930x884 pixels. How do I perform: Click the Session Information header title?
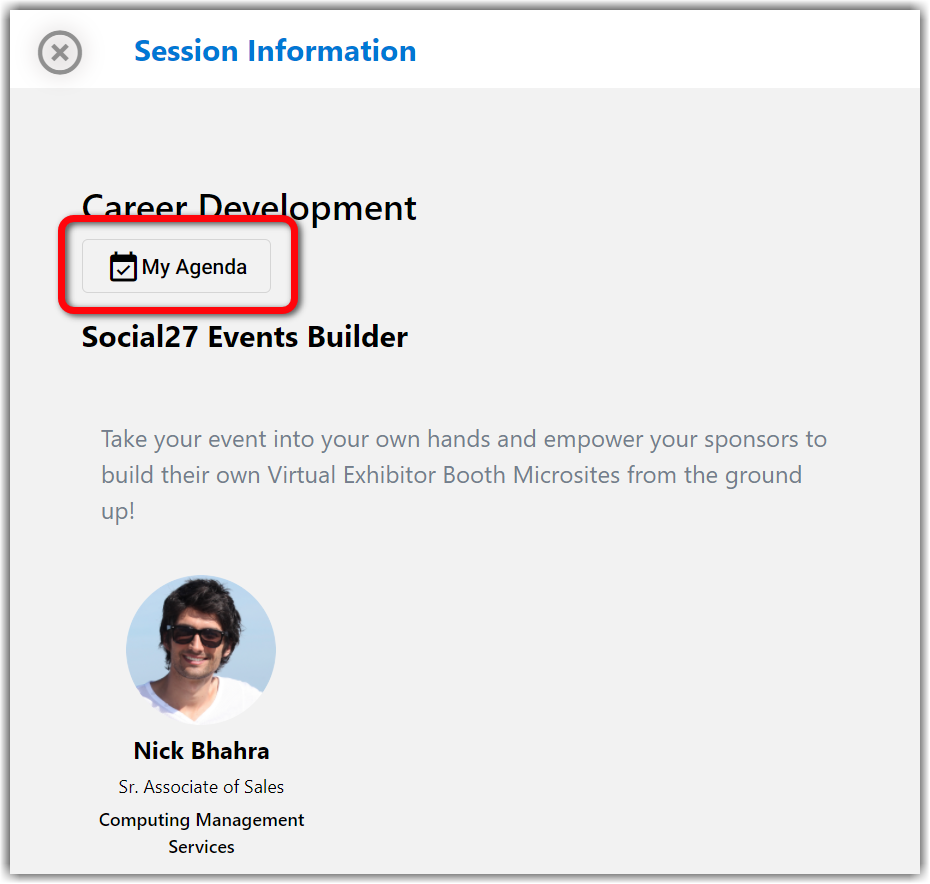tap(275, 51)
